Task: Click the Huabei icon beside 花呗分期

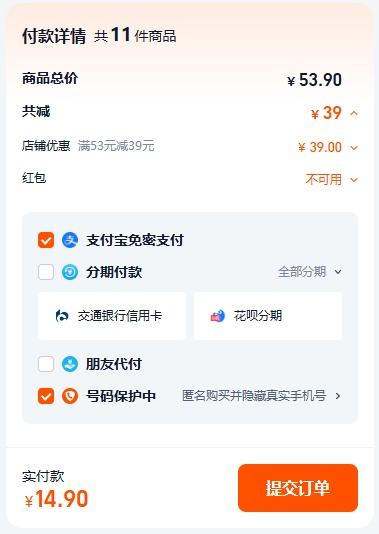Action: [x=218, y=316]
